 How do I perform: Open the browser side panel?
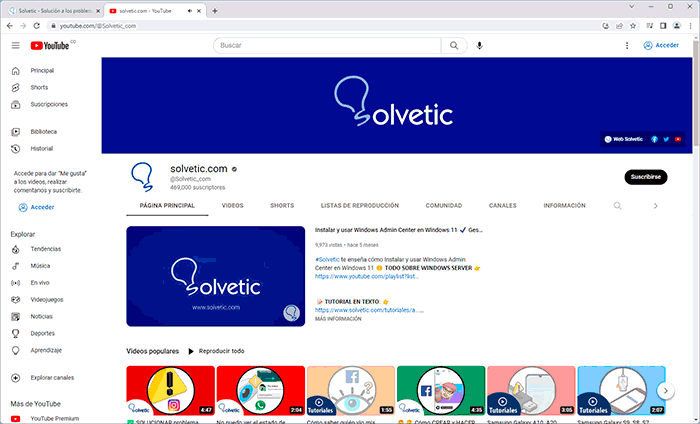[663, 26]
